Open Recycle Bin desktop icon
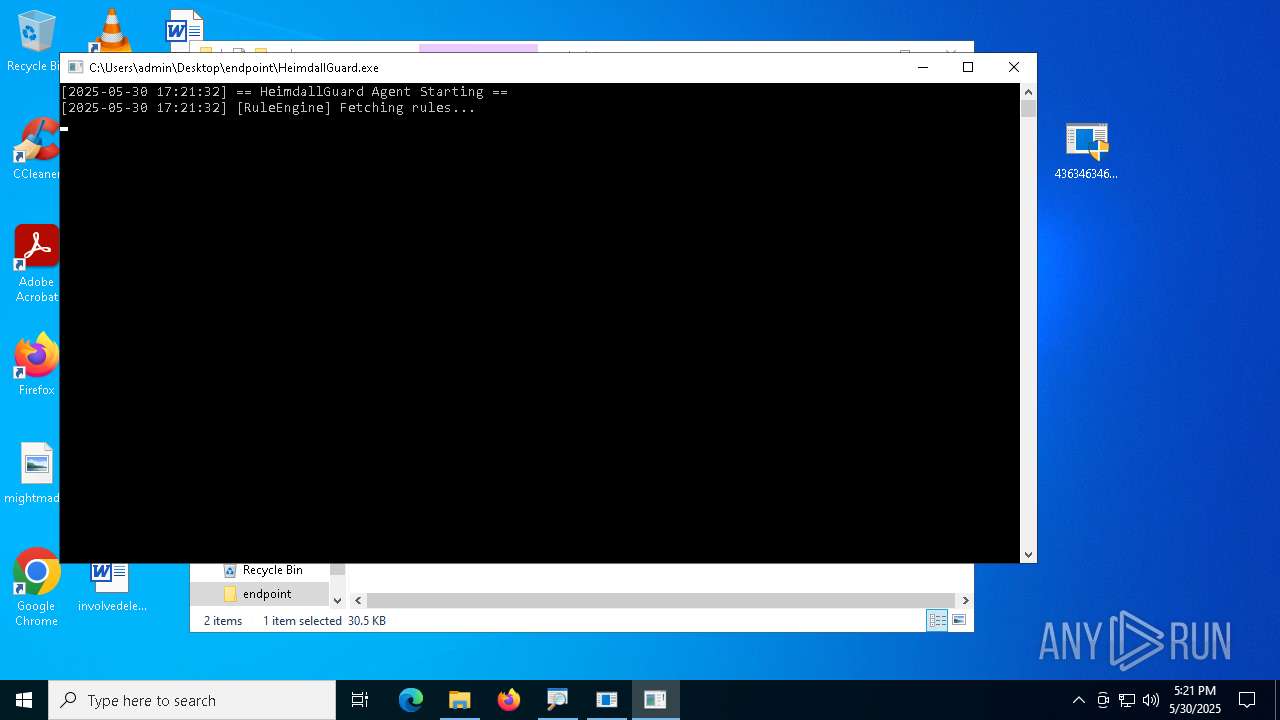The width and height of the screenshot is (1280, 720). coord(35,40)
